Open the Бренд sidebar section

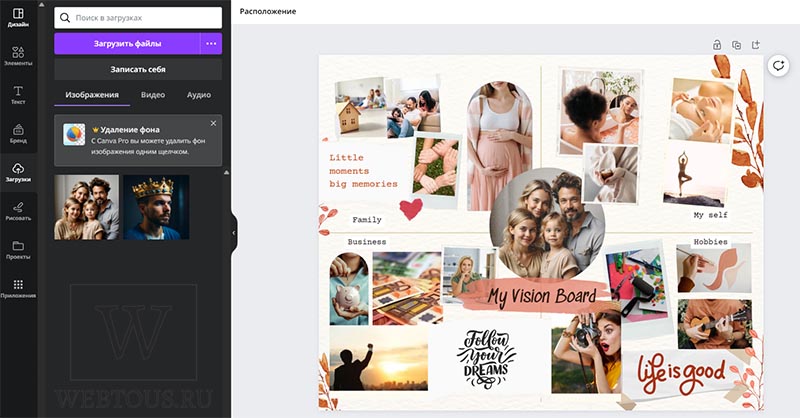coord(18,133)
